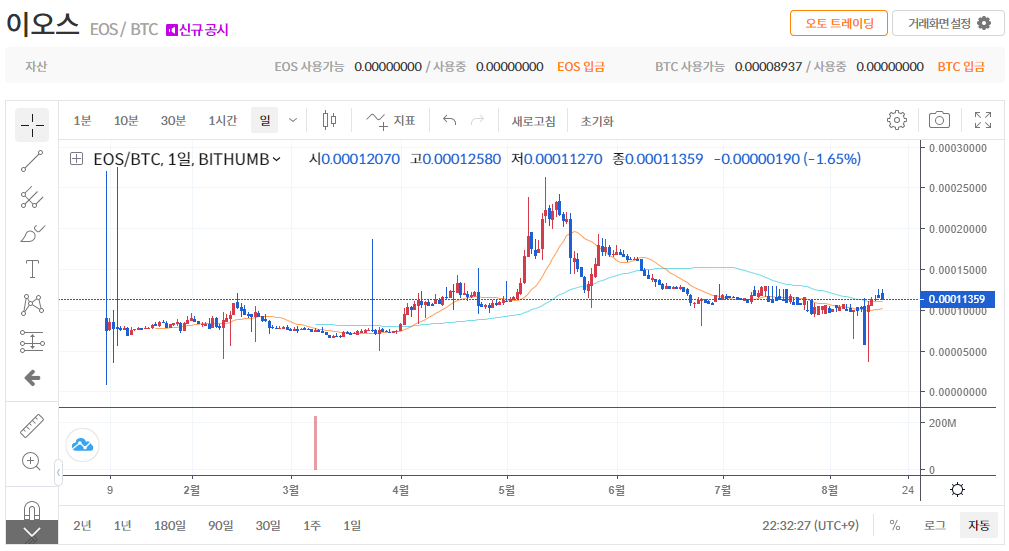Open the candlestick chart type selector
Image resolution: width=1009 pixels, height=551 pixels.
point(329,120)
